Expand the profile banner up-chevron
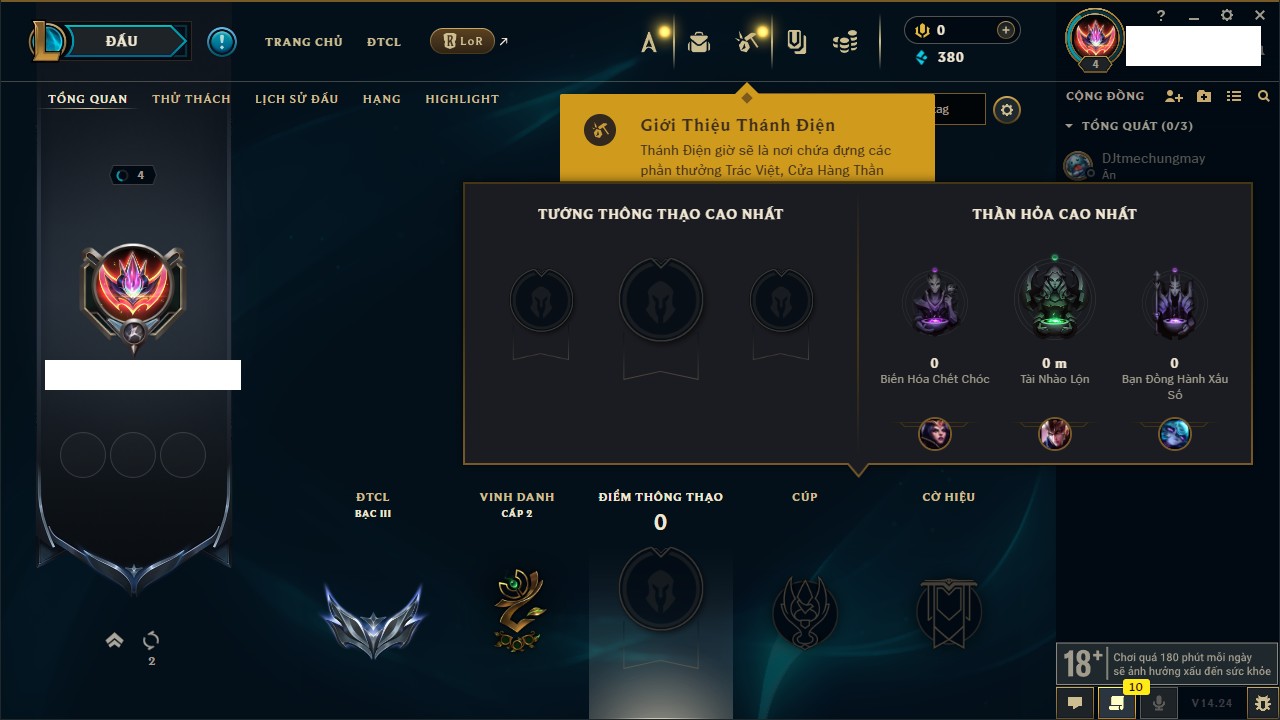Image resolution: width=1280 pixels, height=720 pixels. (115, 640)
